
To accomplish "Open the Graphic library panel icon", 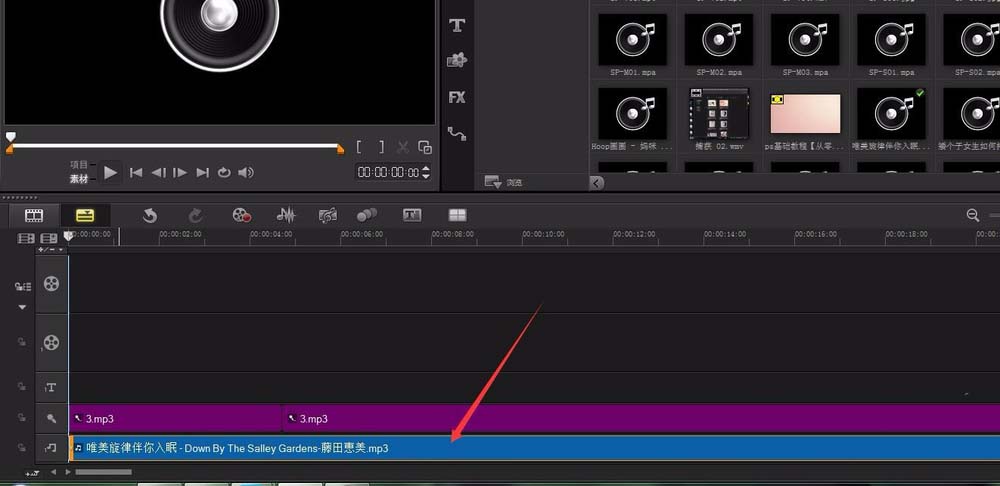I will point(457,60).
